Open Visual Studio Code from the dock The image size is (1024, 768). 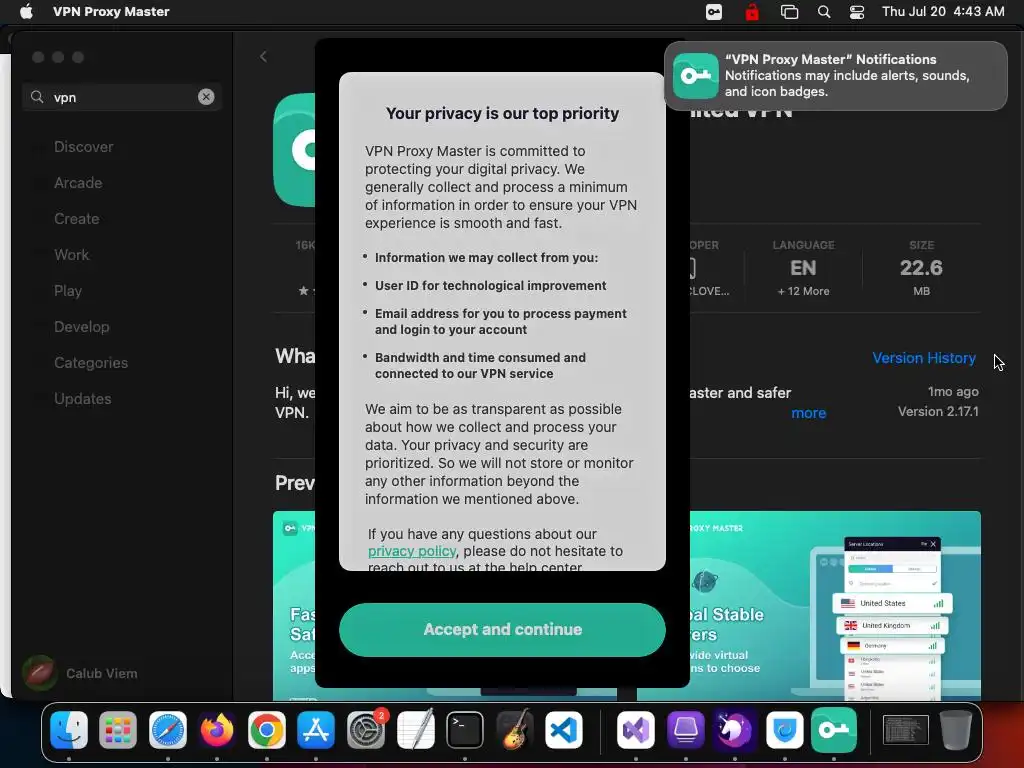click(564, 730)
